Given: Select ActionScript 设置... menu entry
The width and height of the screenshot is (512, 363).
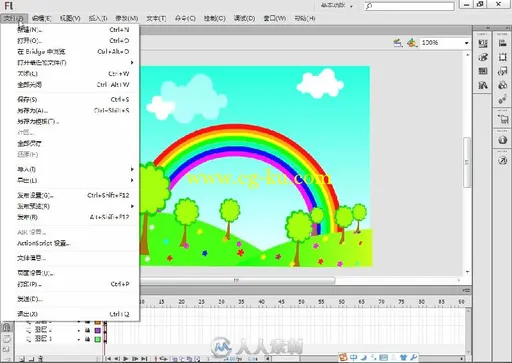Looking at the screenshot, I should 73,243.
